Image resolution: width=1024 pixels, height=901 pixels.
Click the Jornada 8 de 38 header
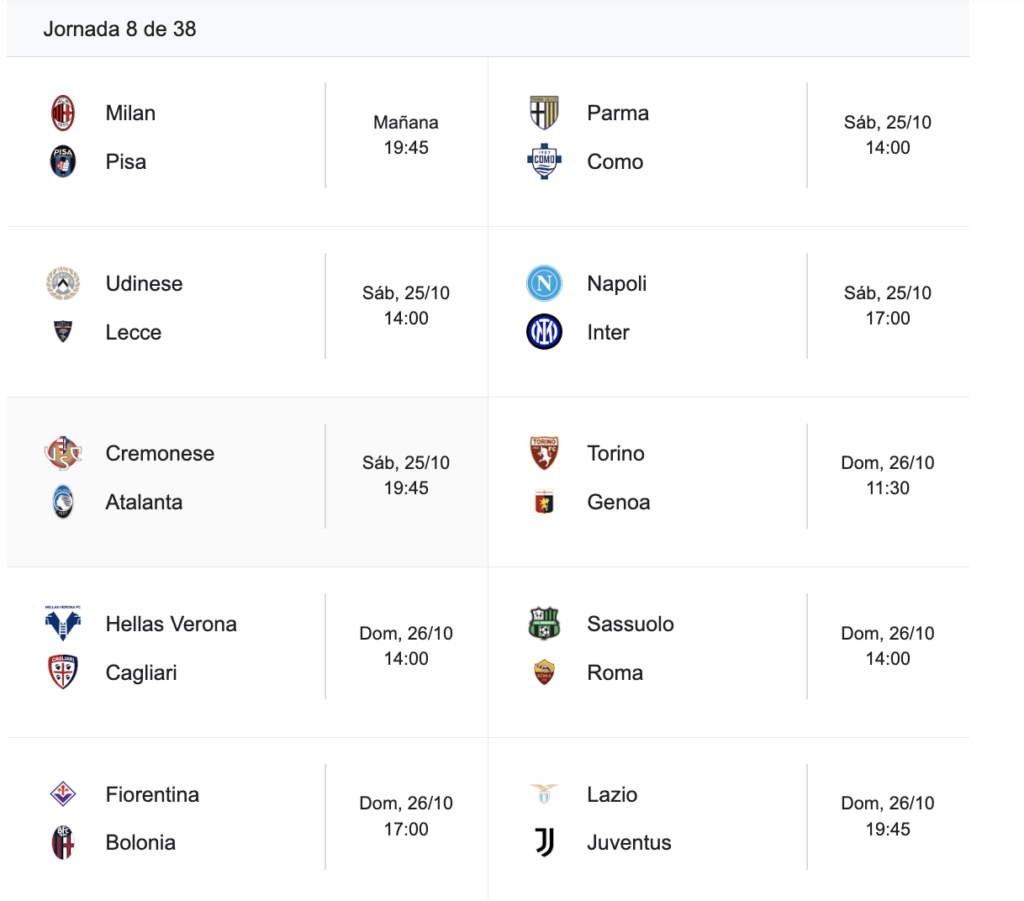tap(120, 29)
